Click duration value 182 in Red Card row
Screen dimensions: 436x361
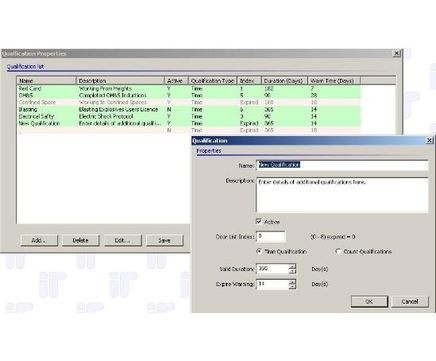pos(269,88)
